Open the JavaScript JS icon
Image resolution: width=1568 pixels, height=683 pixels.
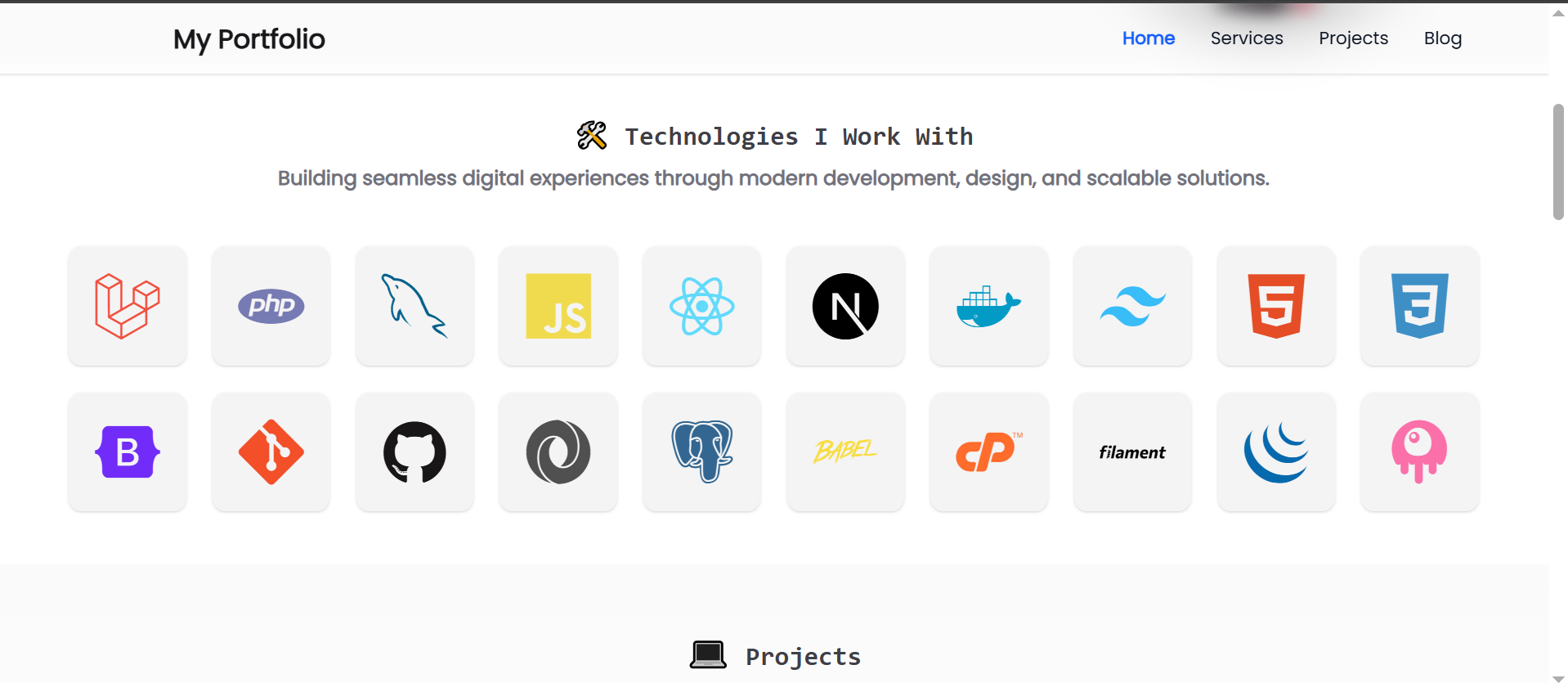(x=558, y=306)
